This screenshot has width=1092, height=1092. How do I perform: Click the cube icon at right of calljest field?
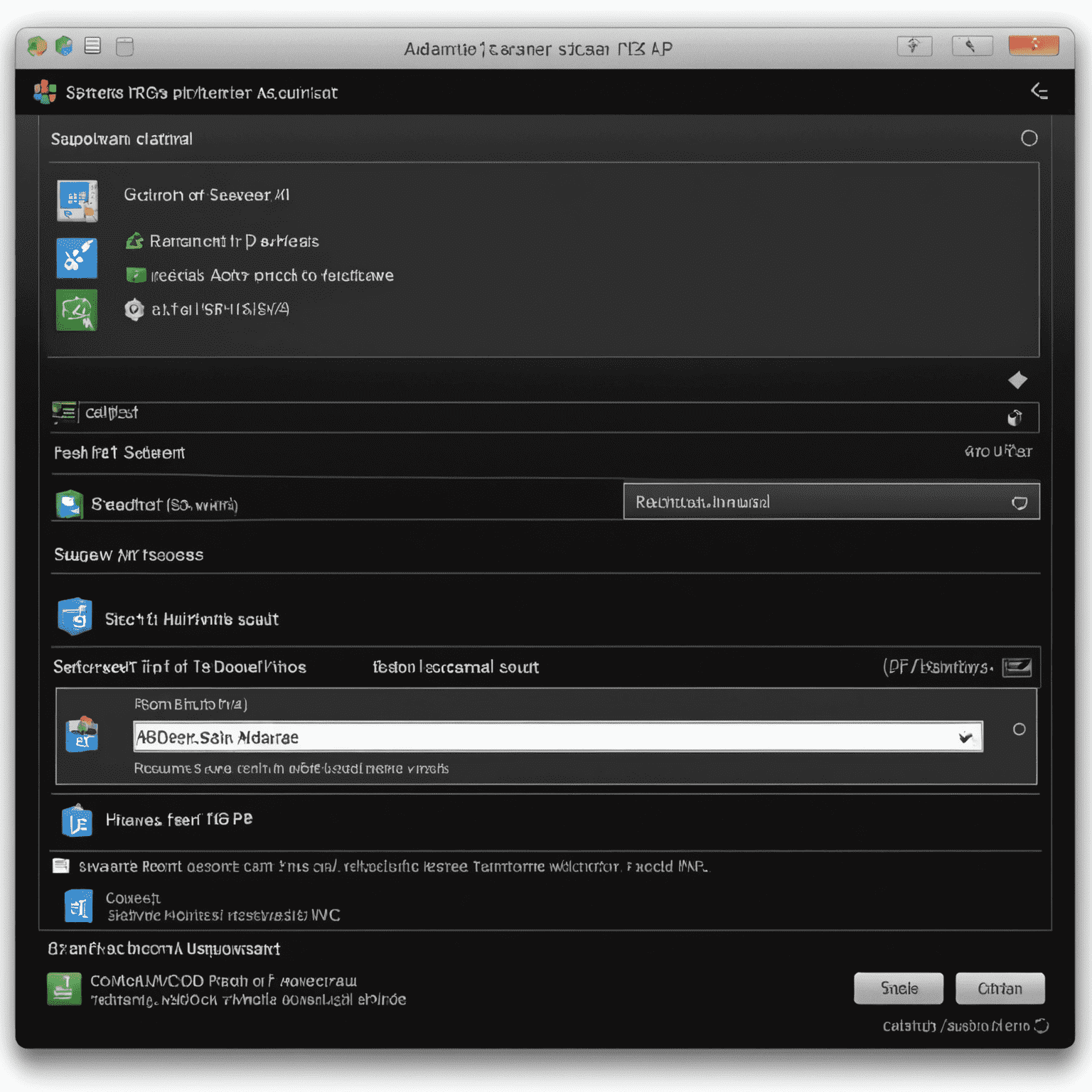[1015, 417]
